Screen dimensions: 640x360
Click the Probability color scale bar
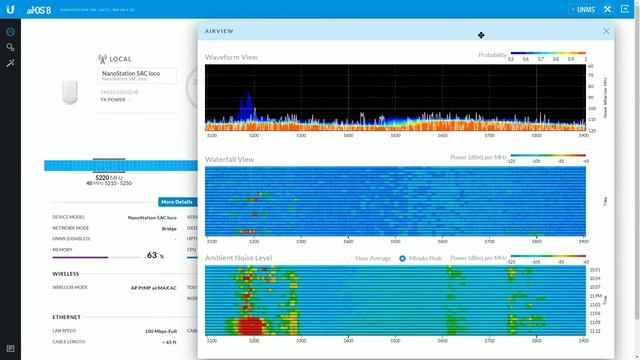click(548, 53)
